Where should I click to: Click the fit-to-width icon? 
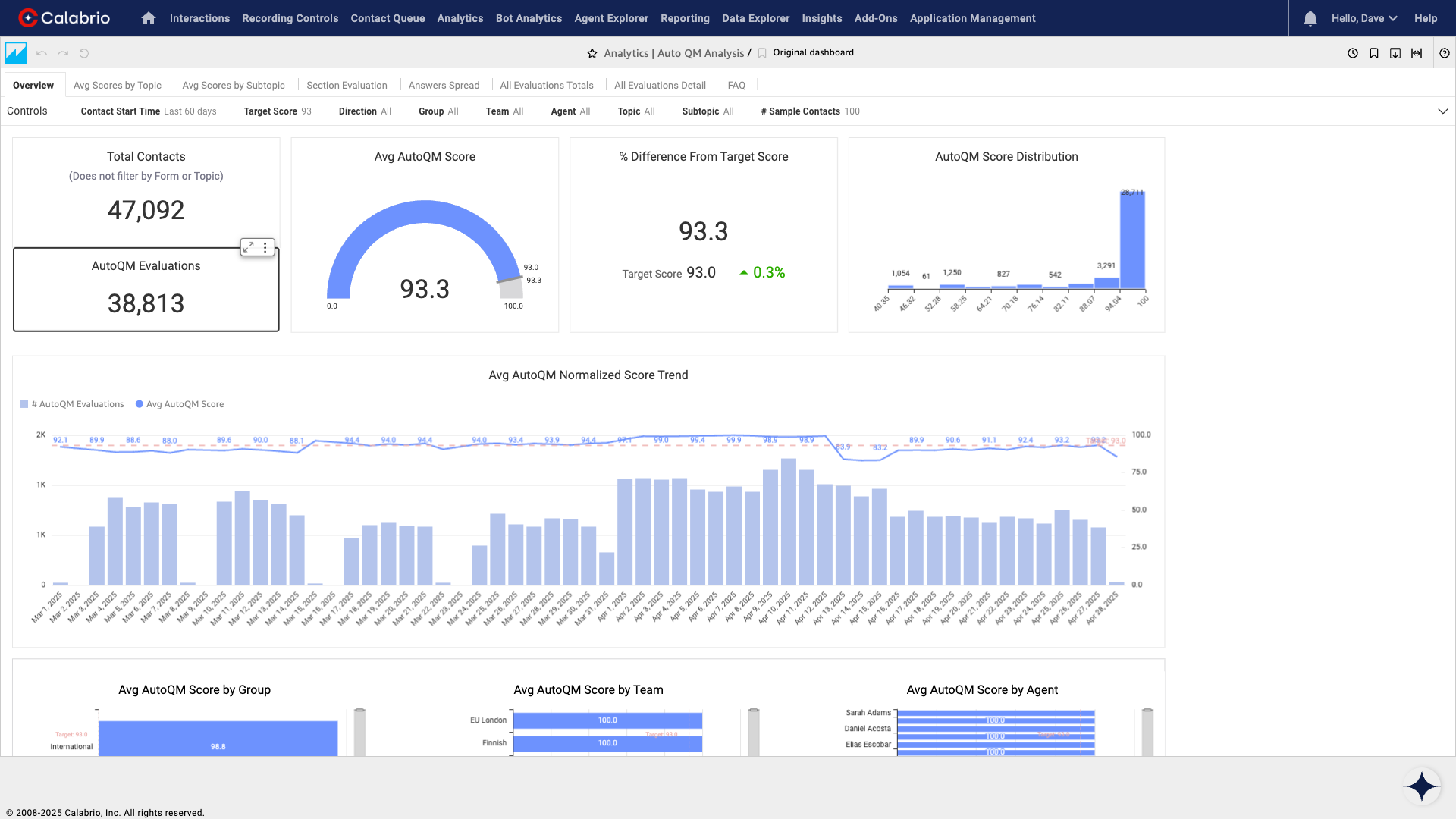(1416, 53)
